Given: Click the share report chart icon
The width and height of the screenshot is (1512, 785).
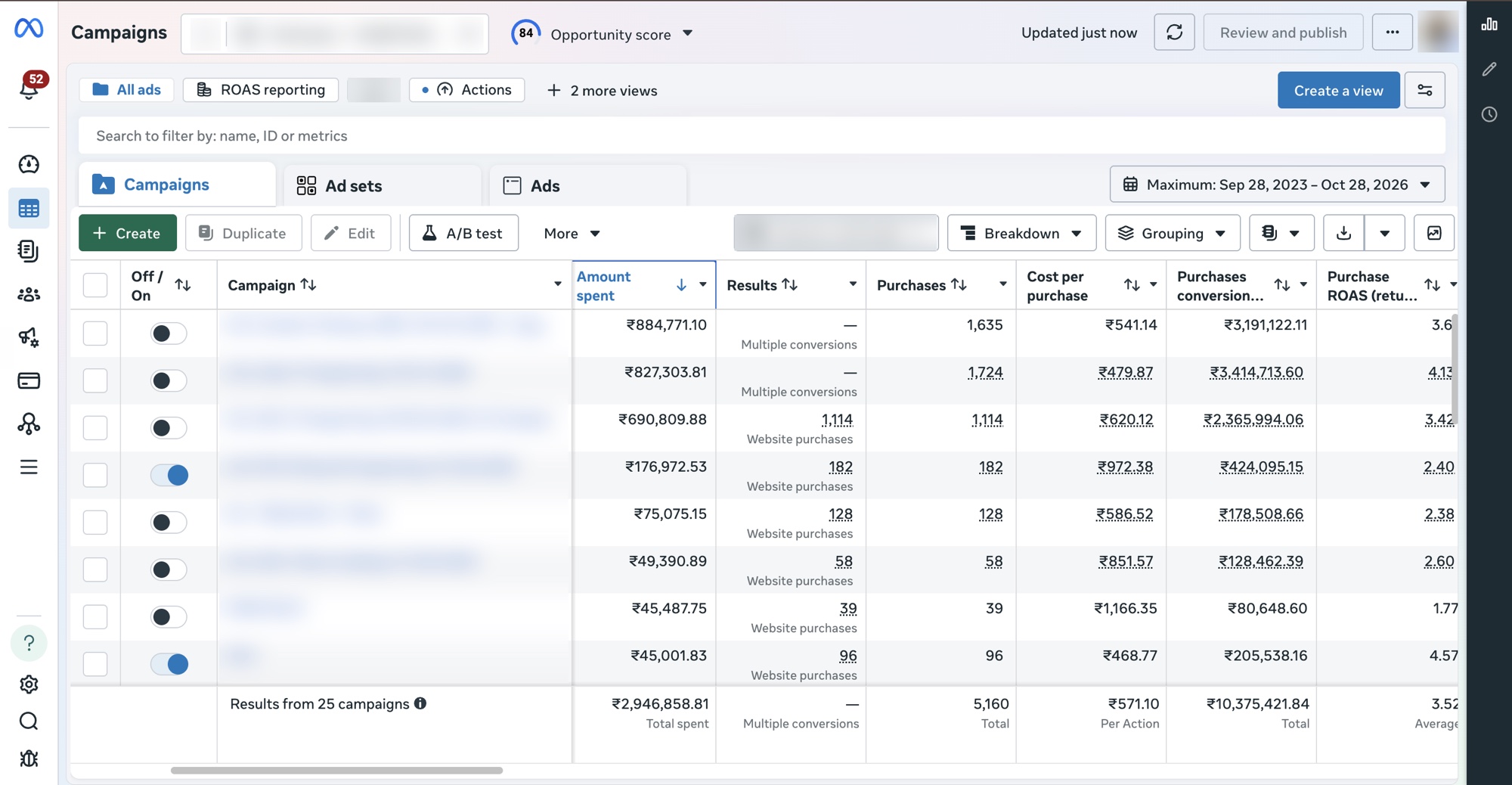Looking at the screenshot, I should [x=1434, y=233].
